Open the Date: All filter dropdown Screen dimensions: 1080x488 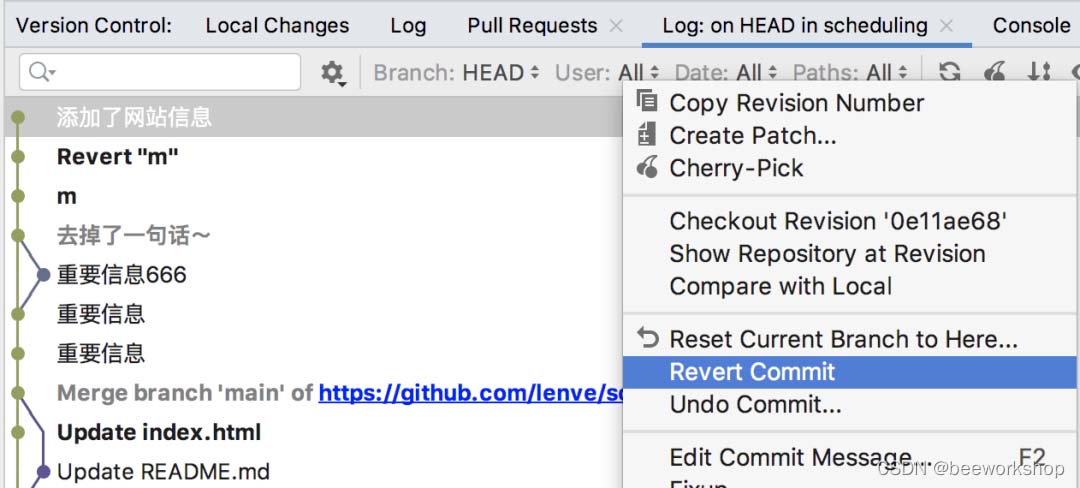pos(726,72)
